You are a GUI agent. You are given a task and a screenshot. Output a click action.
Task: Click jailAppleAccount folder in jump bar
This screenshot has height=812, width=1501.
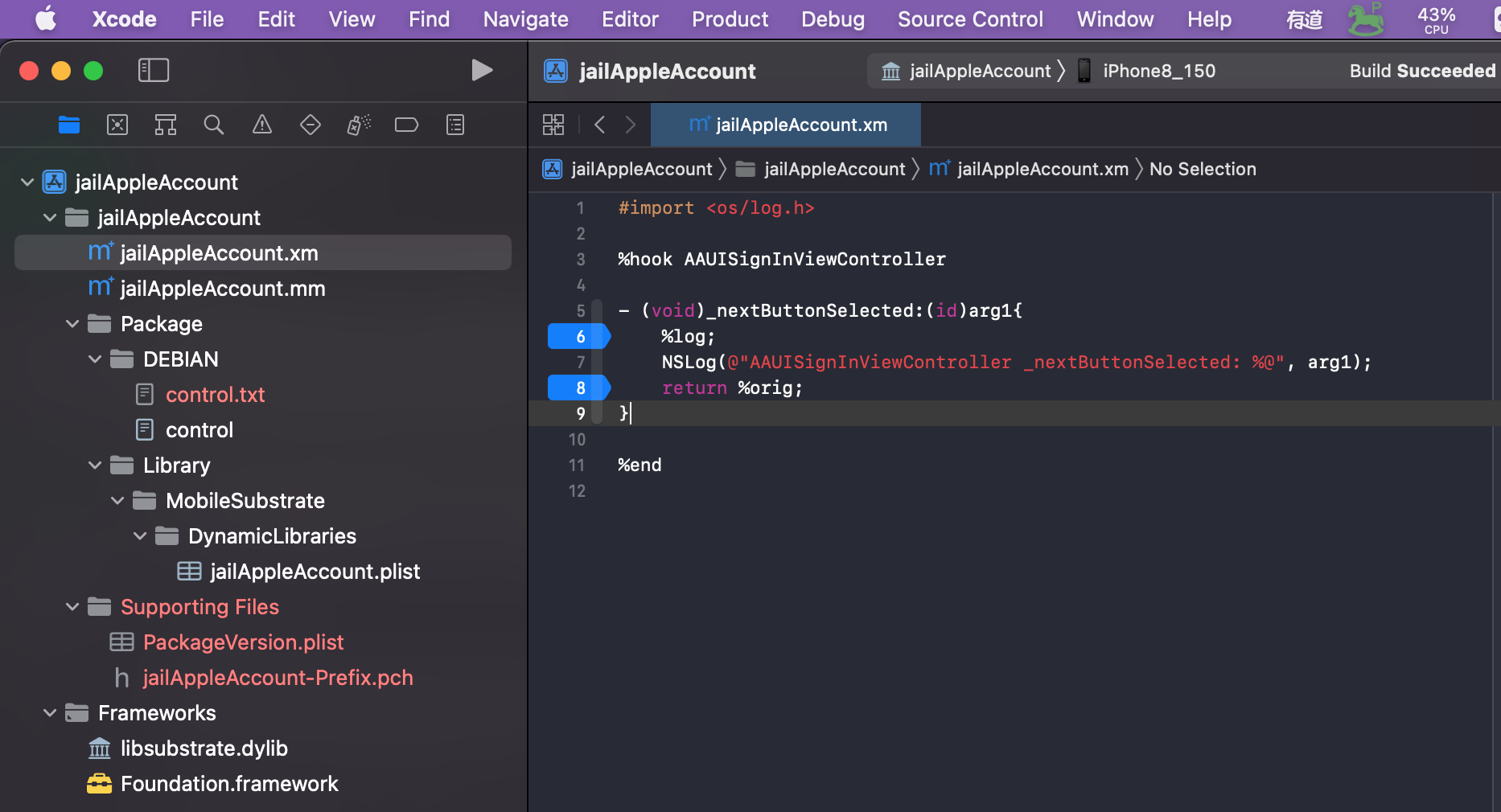point(821,169)
